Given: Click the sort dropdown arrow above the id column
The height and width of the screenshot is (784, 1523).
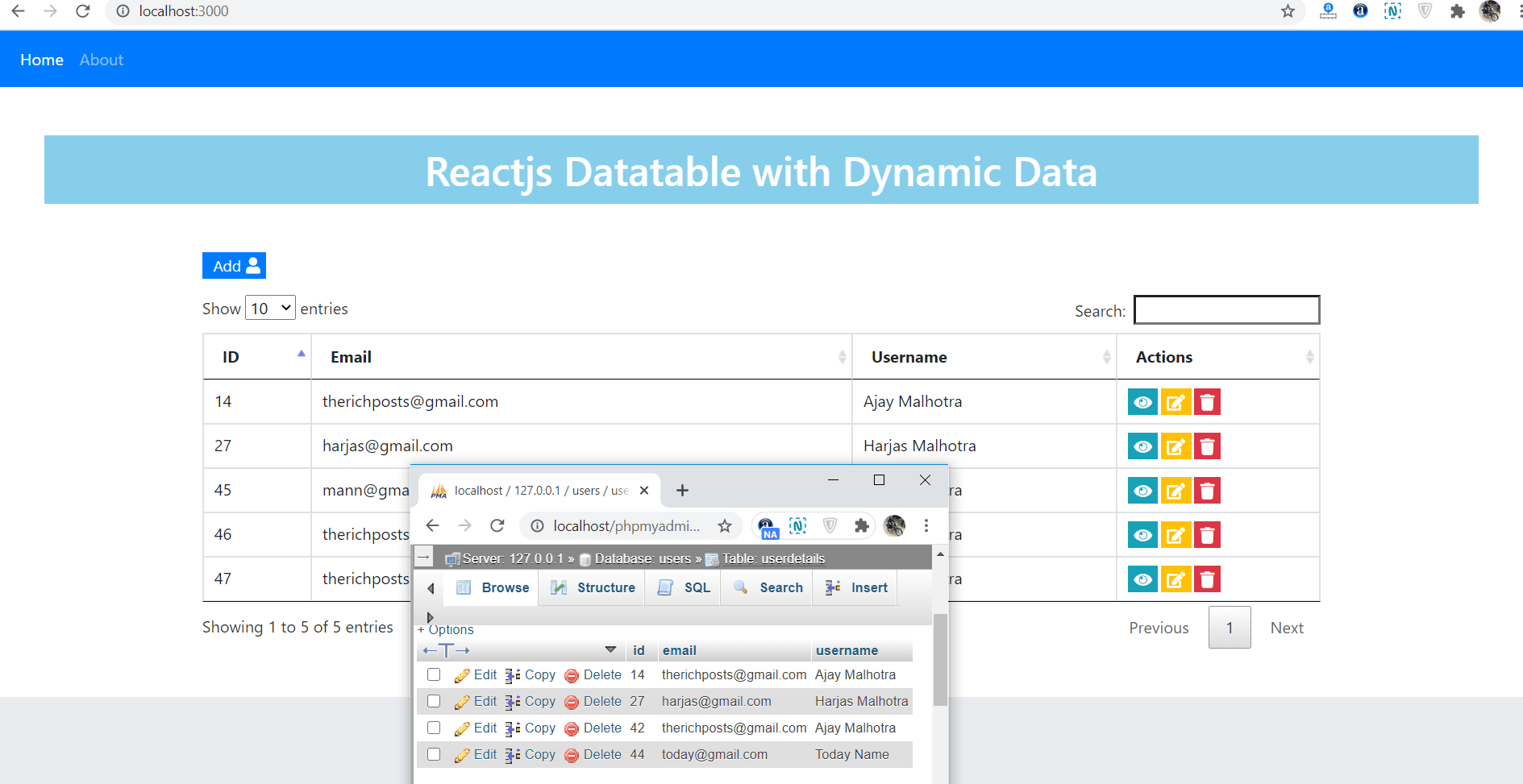Looking at the screenshot, I should pyautogui.click(x=610, y=649).
